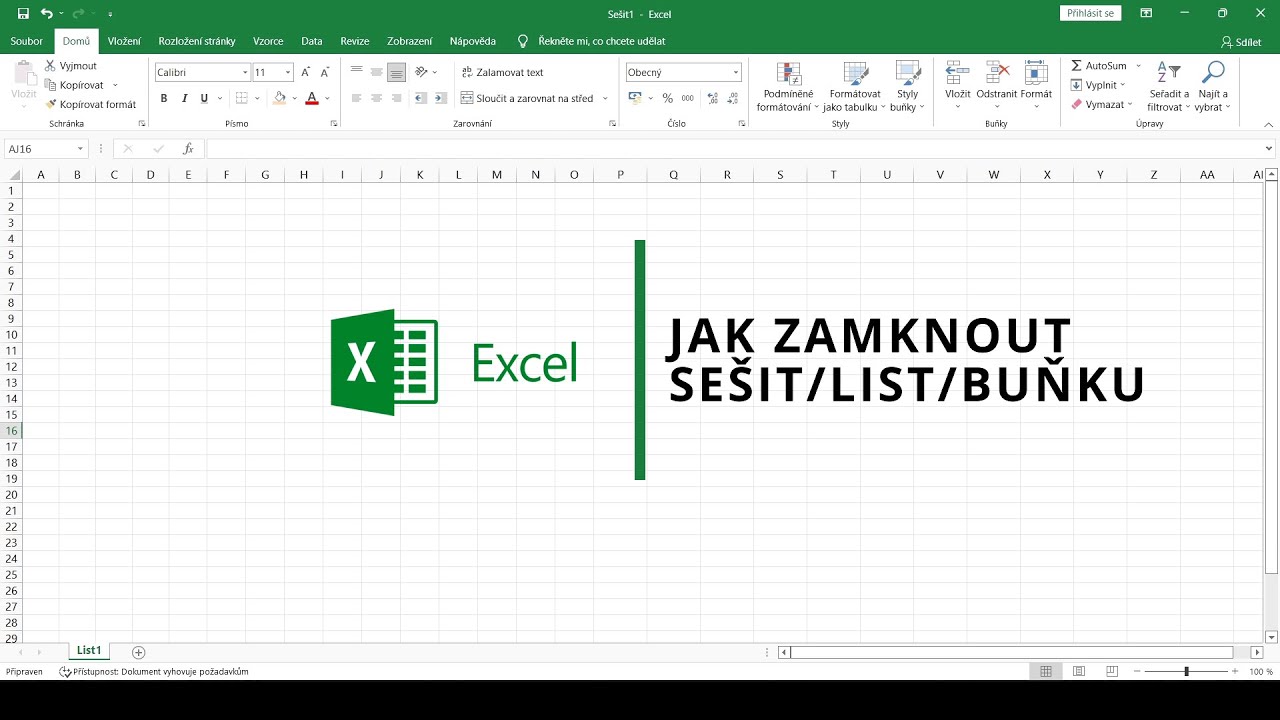Viewport: 1280px width, 720px height.
Task: Open the font size 11 dropdown
Action: pyautogui.click(x=288, y=73)
